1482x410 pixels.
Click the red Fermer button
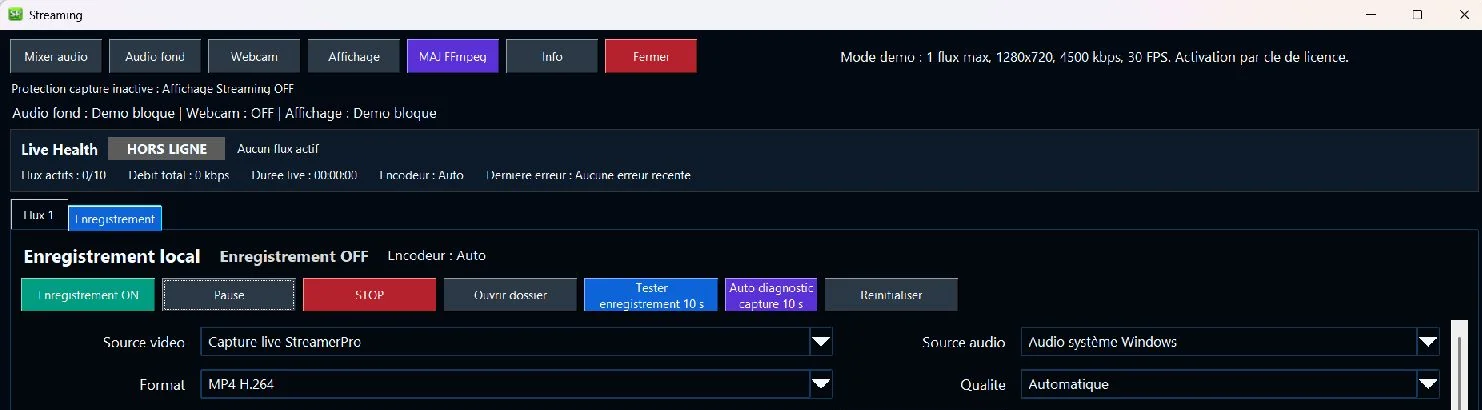point(651,56)
